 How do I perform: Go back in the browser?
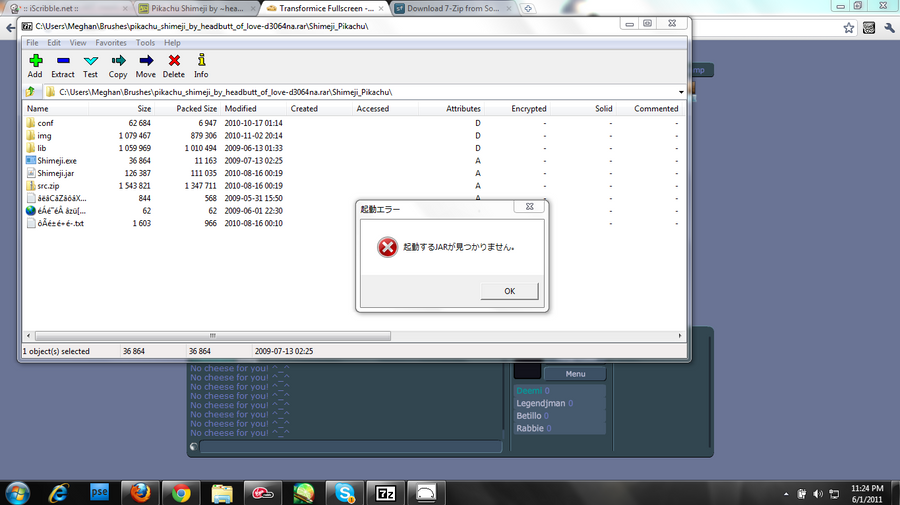(10, 28)
